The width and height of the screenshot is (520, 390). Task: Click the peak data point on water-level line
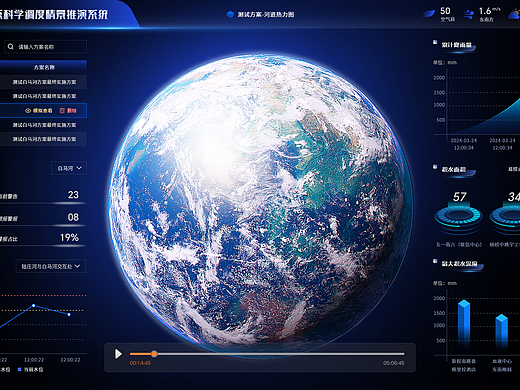click(34, 305)
